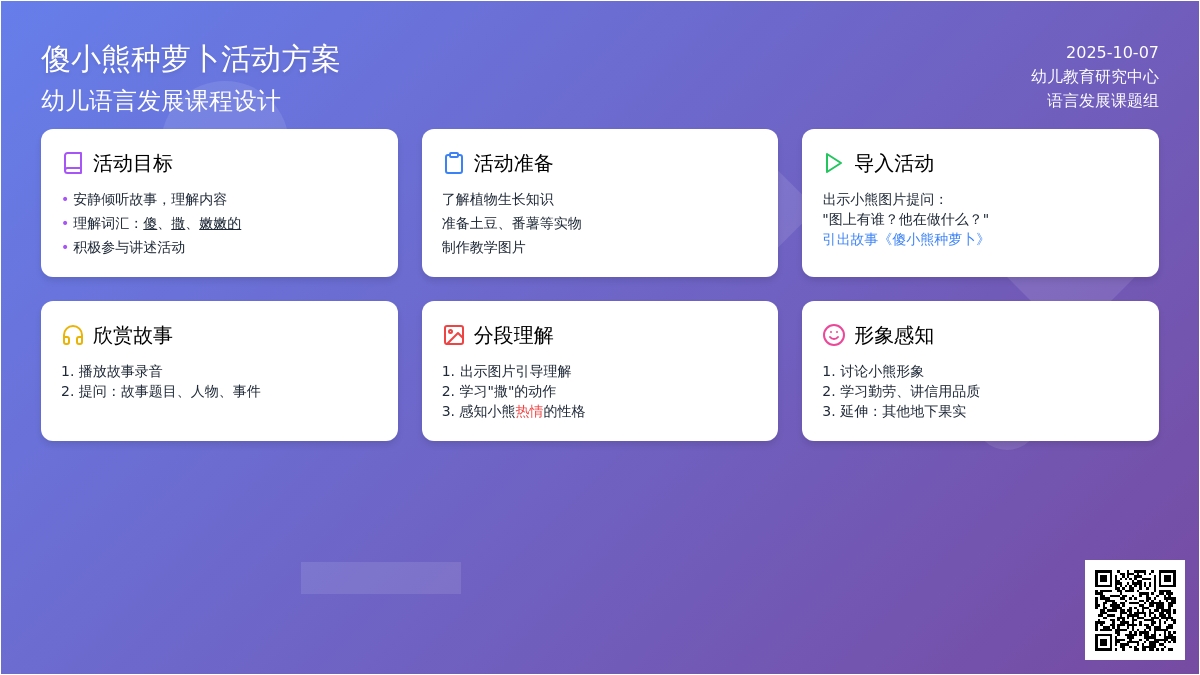Click the 学习勤劳、讲信用品质 list item
Viewport: 1200px width, 675px height.
click(909, 391)
